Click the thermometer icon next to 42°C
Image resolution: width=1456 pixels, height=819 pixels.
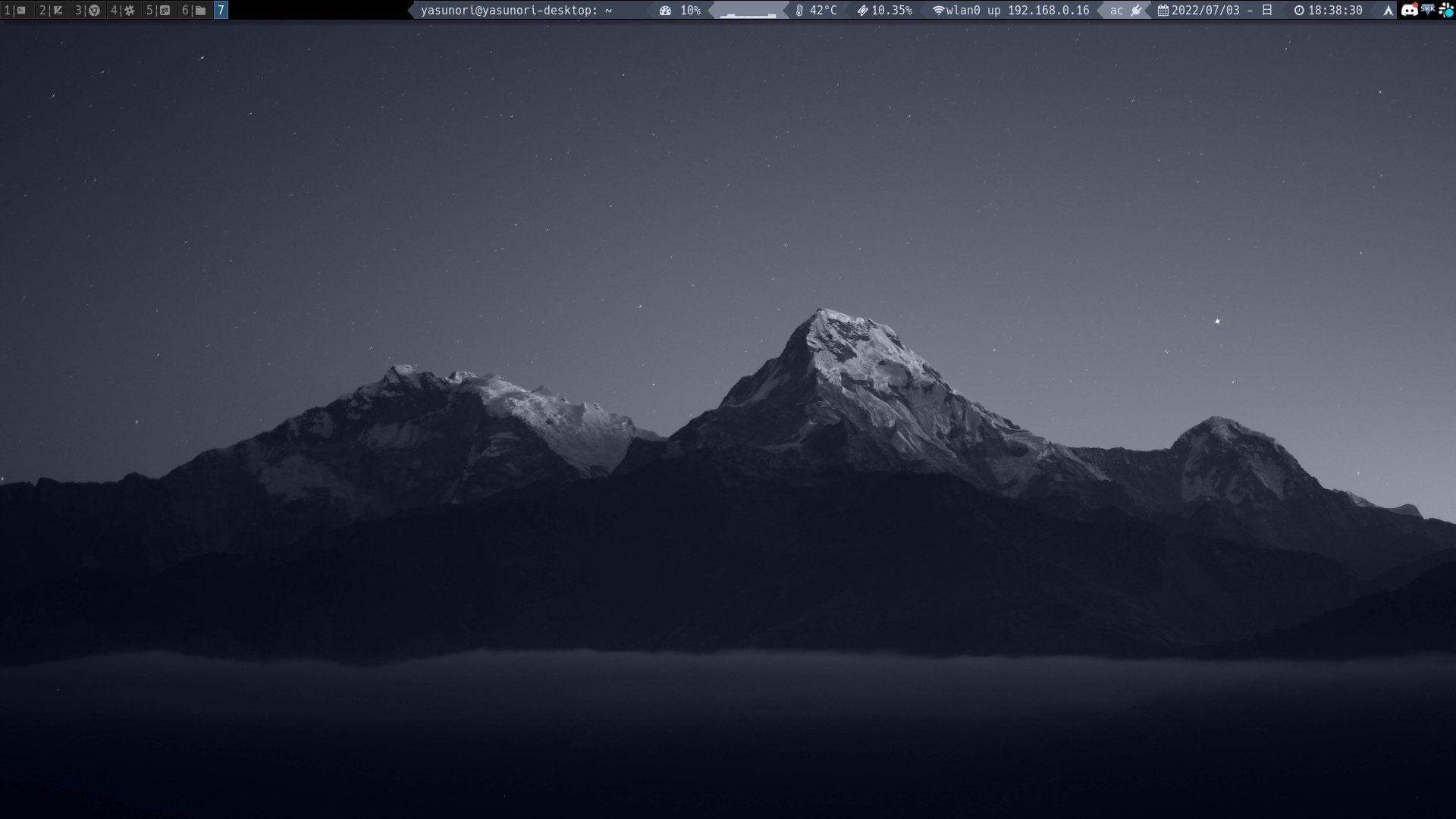[x=799, y=10]
